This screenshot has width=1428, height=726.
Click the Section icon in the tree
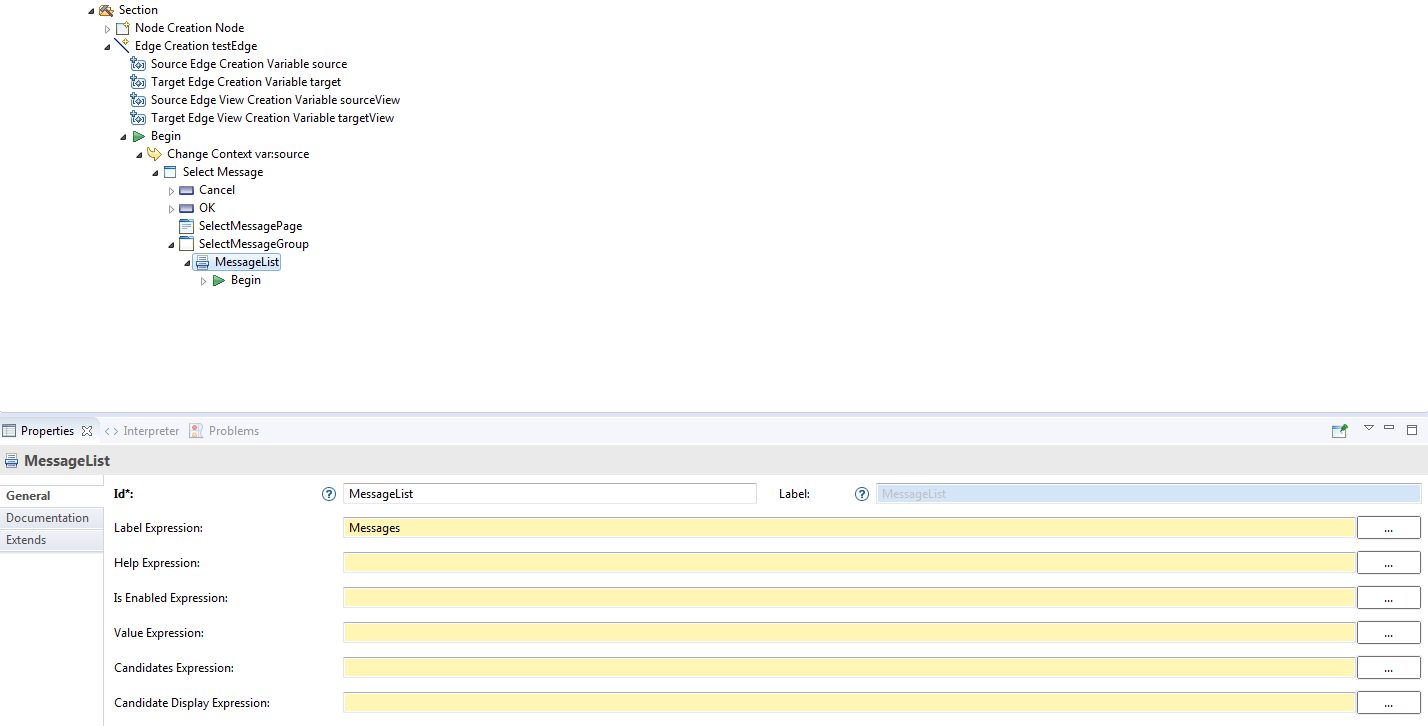106,10
